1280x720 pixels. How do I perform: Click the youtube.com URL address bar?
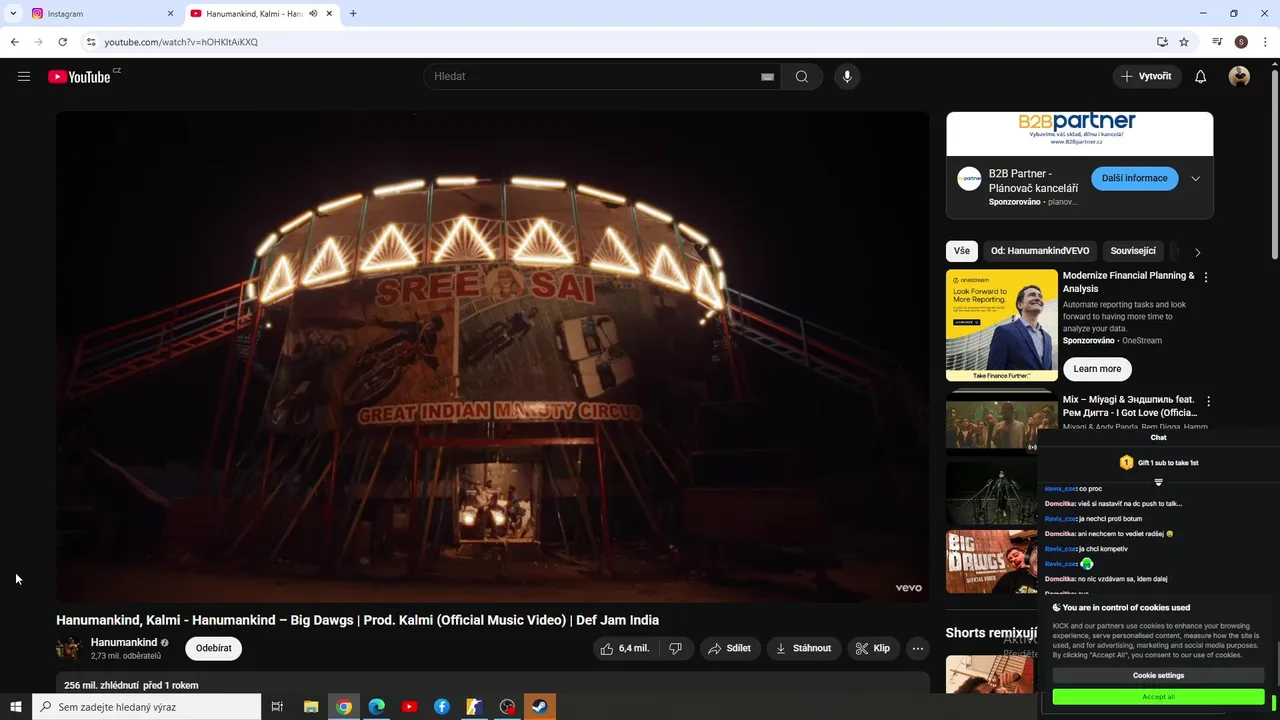coord(181,42)
